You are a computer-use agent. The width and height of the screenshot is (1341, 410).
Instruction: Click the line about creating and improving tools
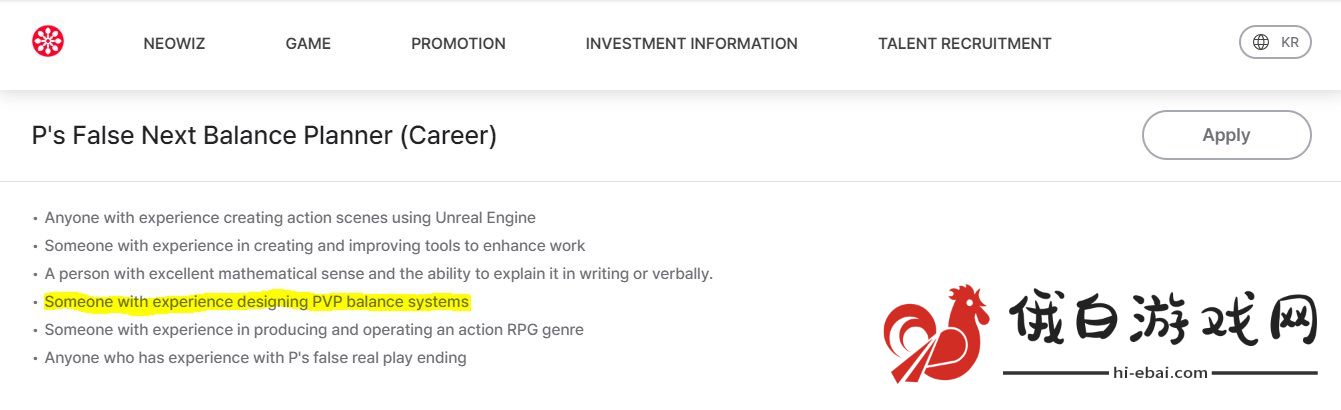pyautogui.click(x=315, y=245)
